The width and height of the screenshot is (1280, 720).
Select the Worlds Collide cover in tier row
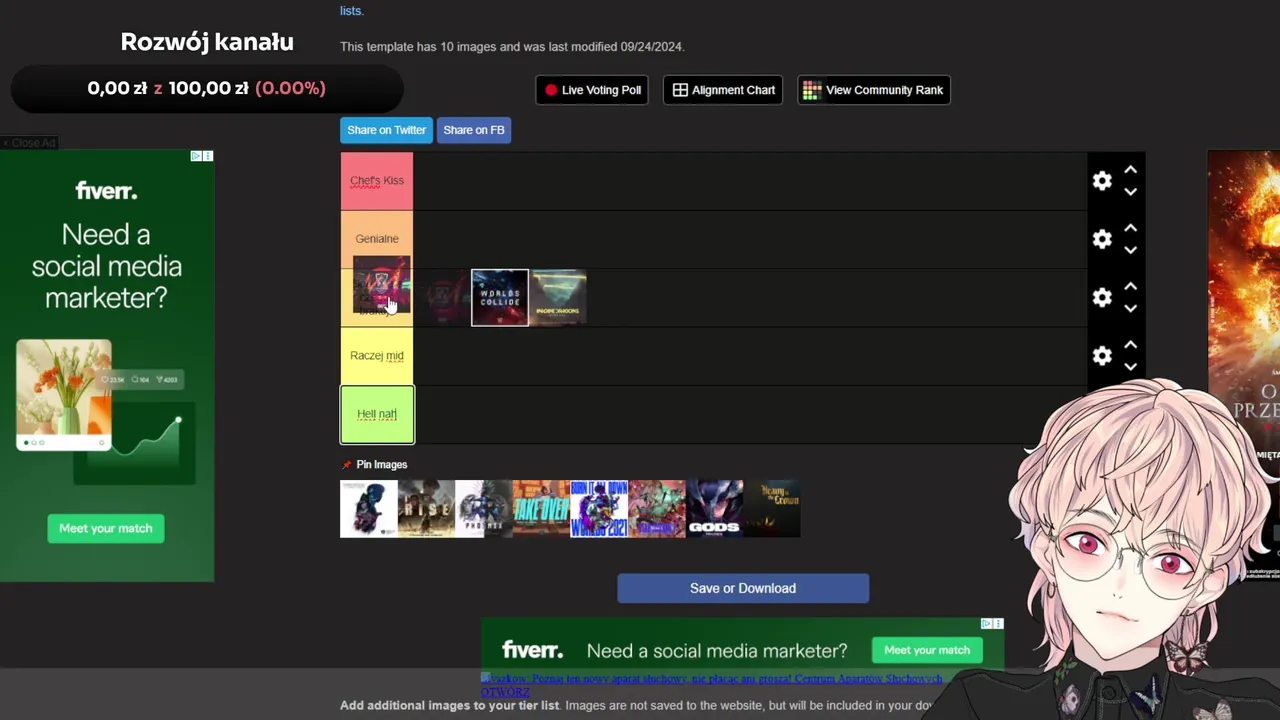pyautogui.click(x=500, y=298)
